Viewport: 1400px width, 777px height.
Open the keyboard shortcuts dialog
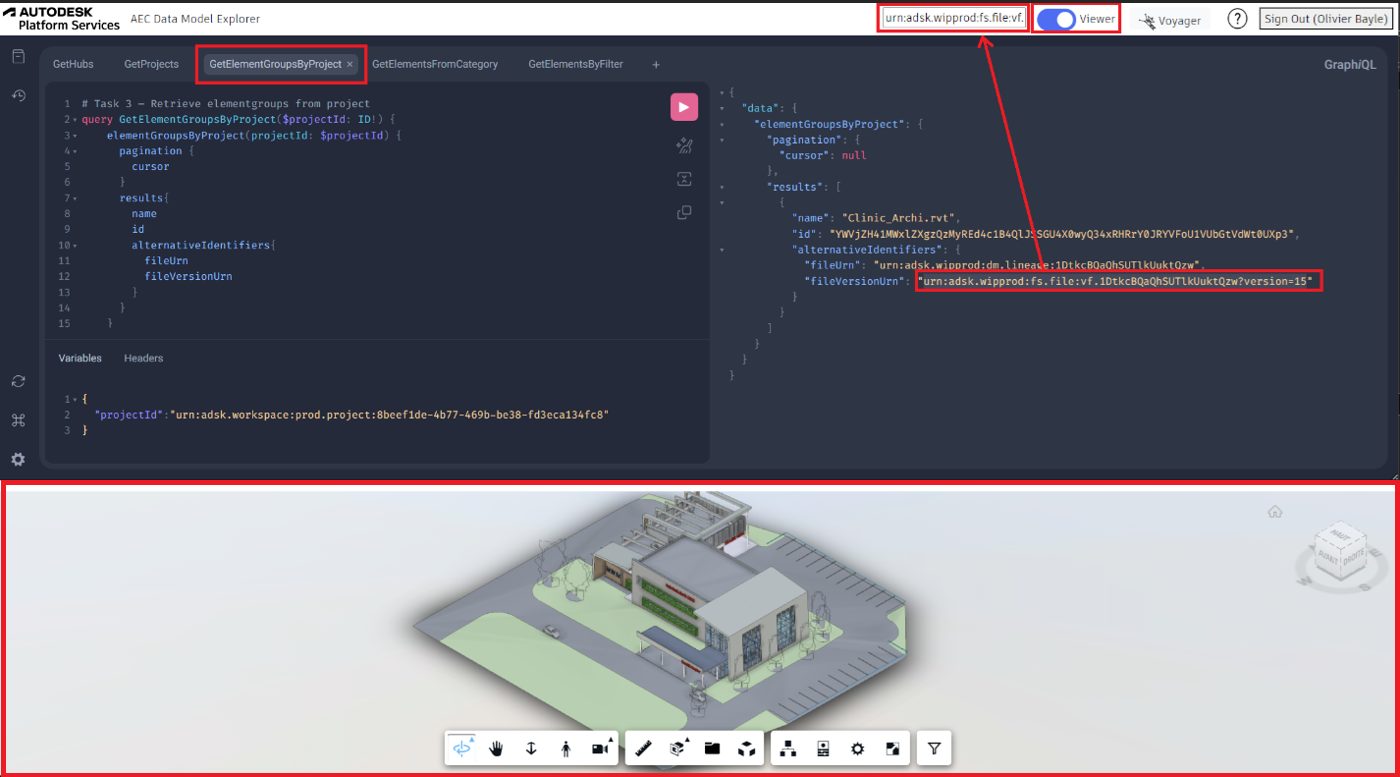pos(18,420)
